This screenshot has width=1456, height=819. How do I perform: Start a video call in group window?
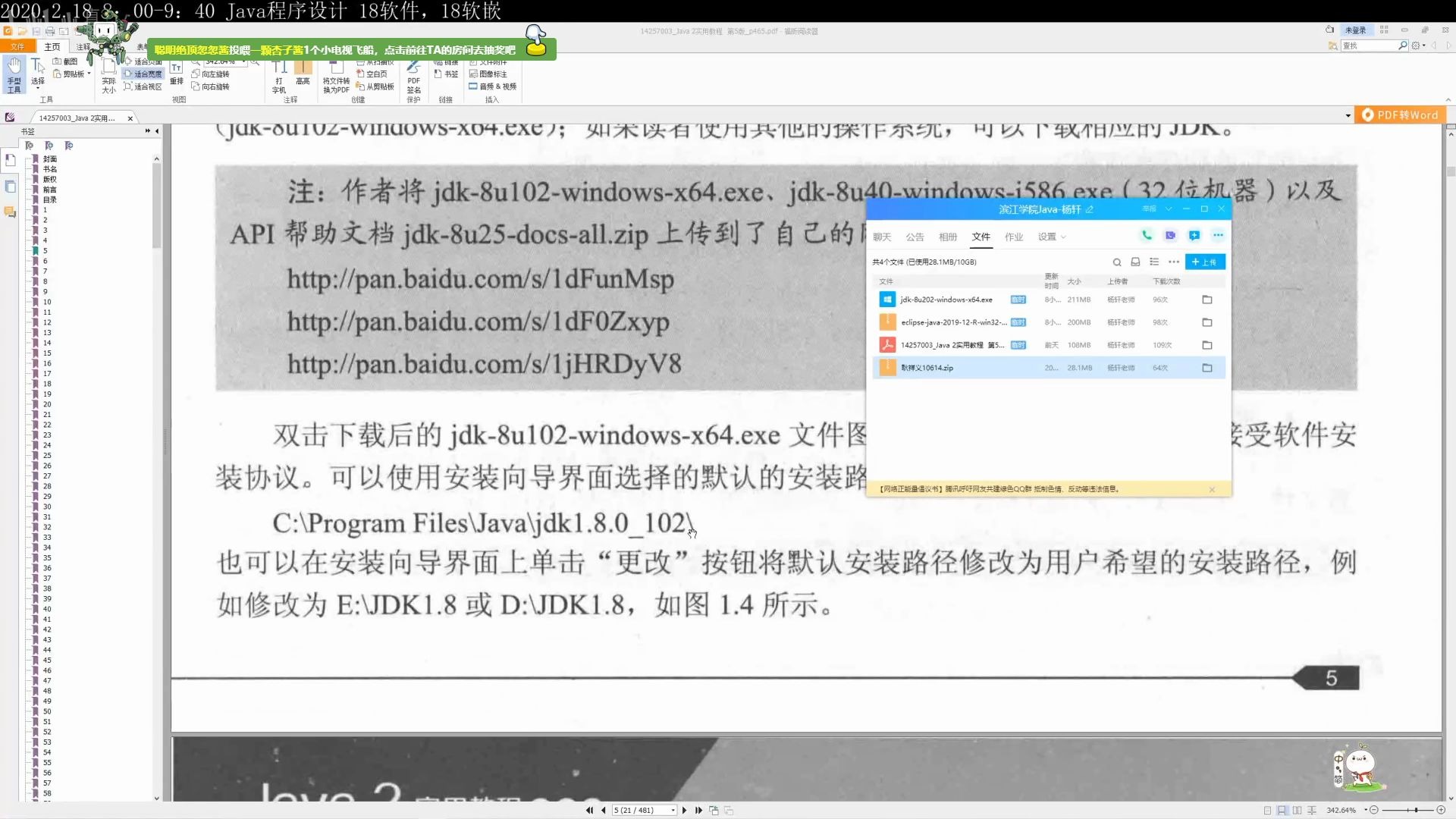click(x=1170, y=236)
